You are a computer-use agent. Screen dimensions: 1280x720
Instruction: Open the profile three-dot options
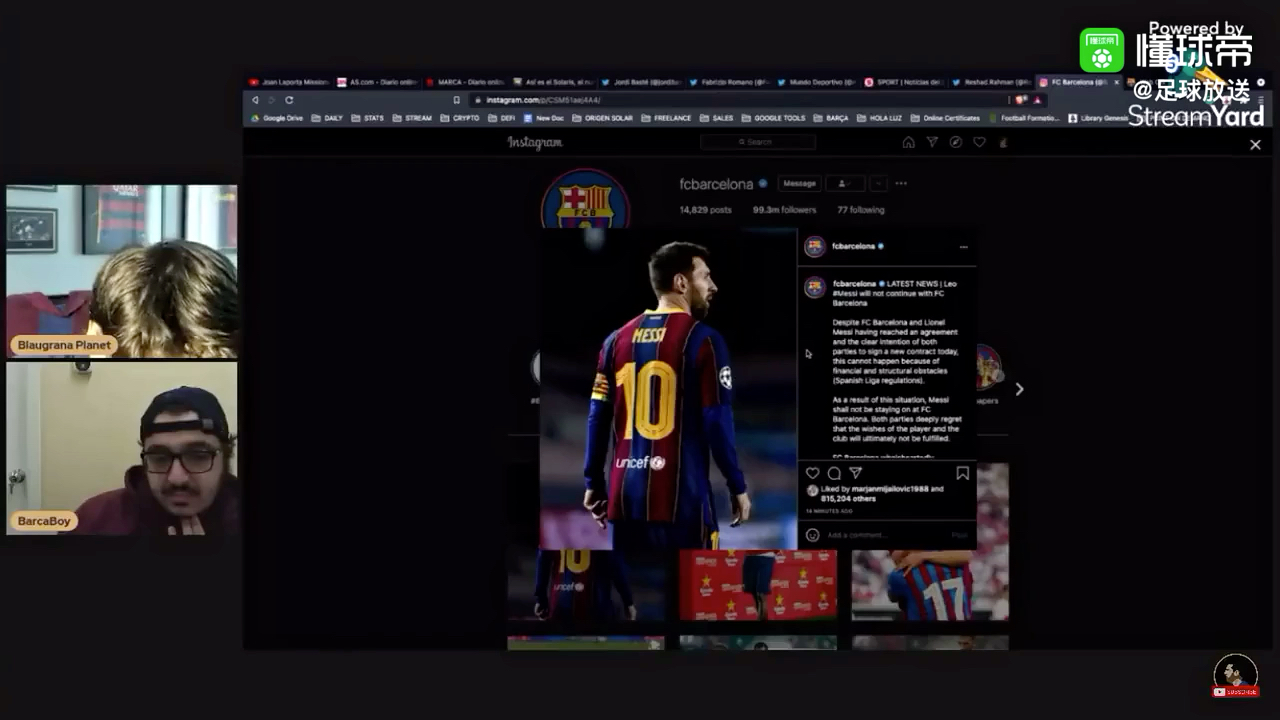[901, 184]
